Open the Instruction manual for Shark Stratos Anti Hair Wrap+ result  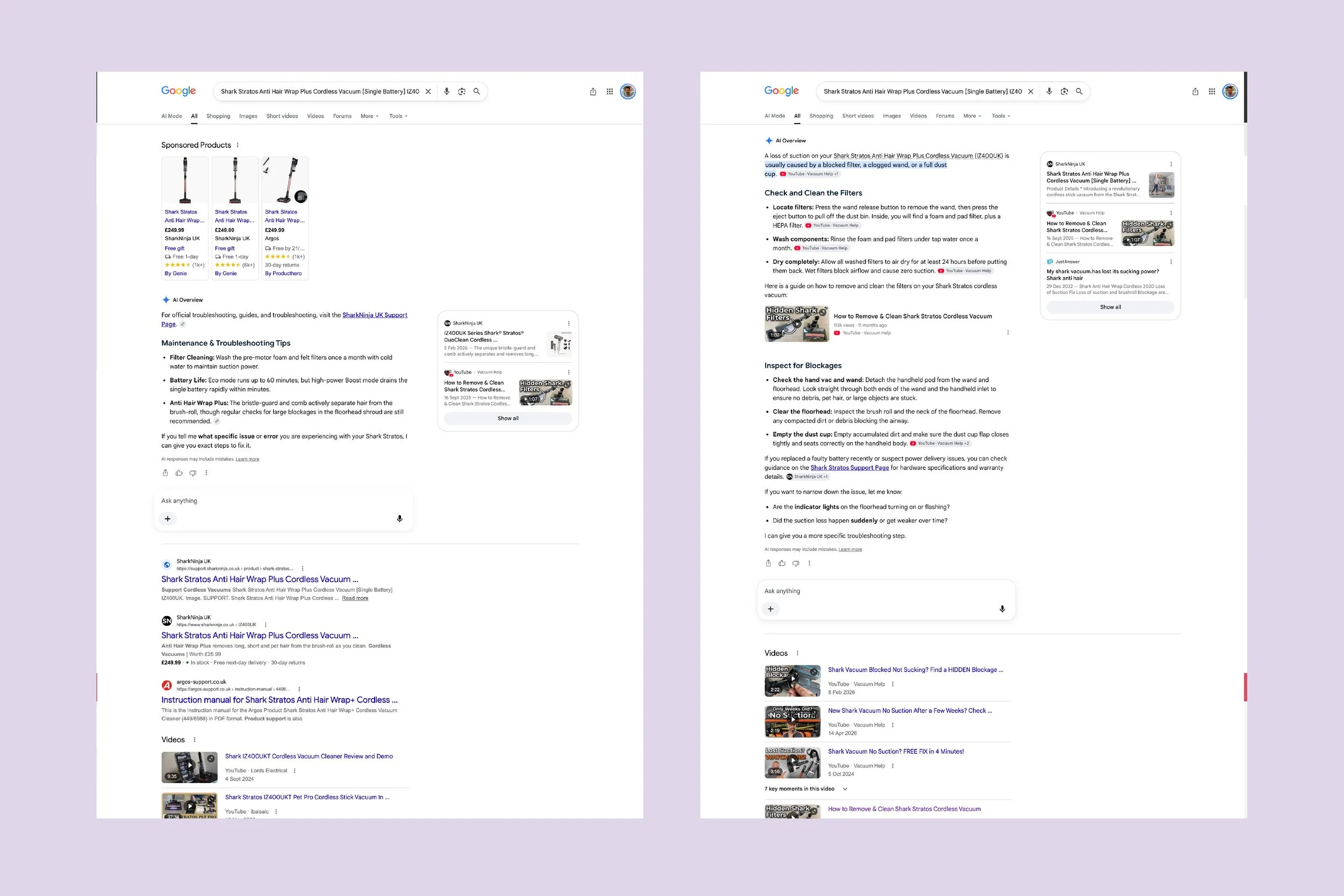click(x=280, y=700)
